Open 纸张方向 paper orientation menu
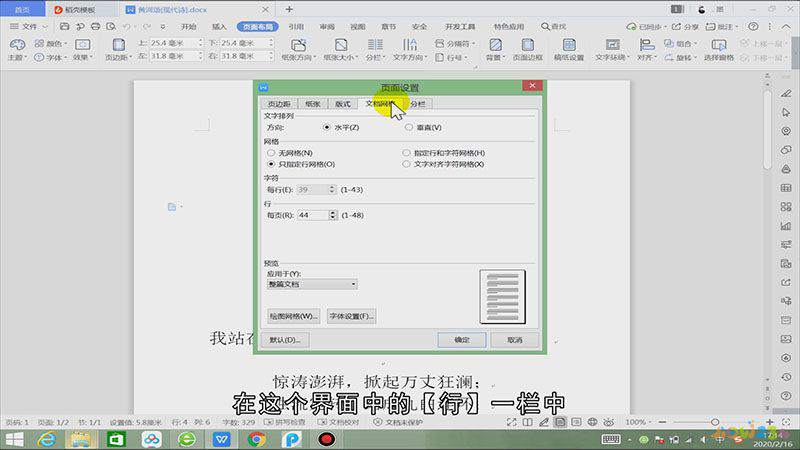The image size is (800, 450). coord(298,49)
